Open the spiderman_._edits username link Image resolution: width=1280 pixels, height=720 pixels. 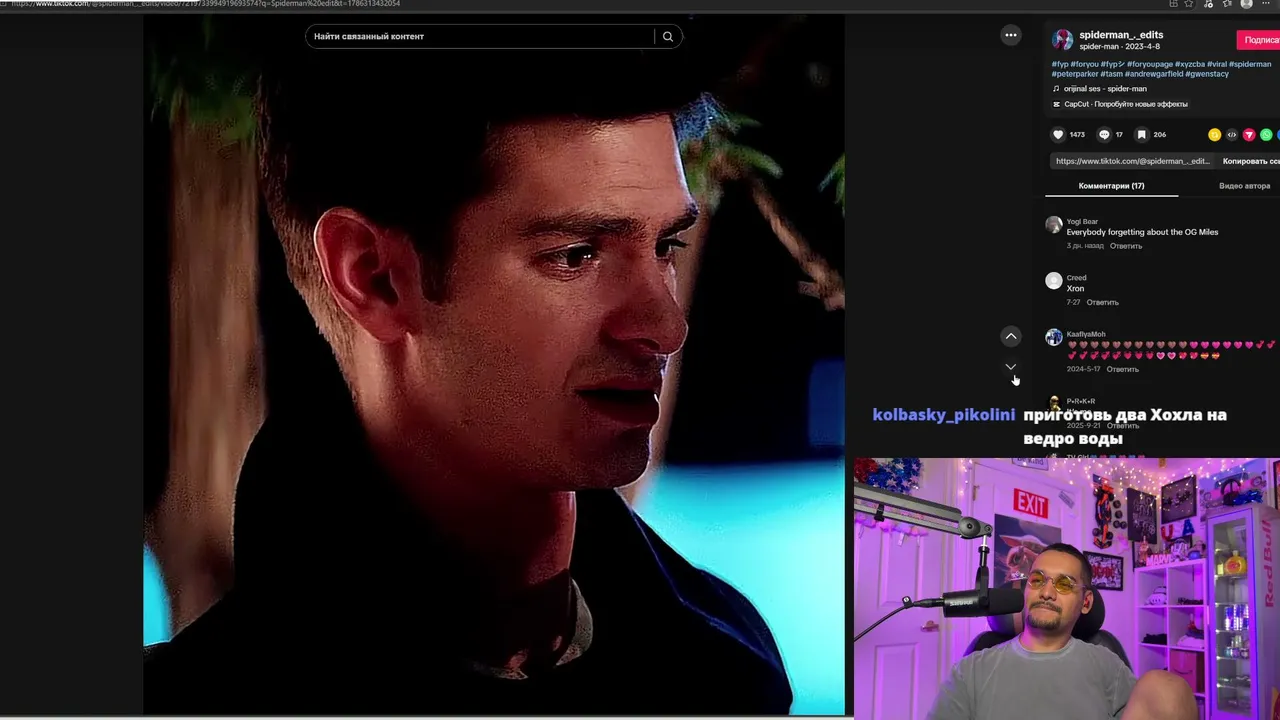[x=1121, y=35]
